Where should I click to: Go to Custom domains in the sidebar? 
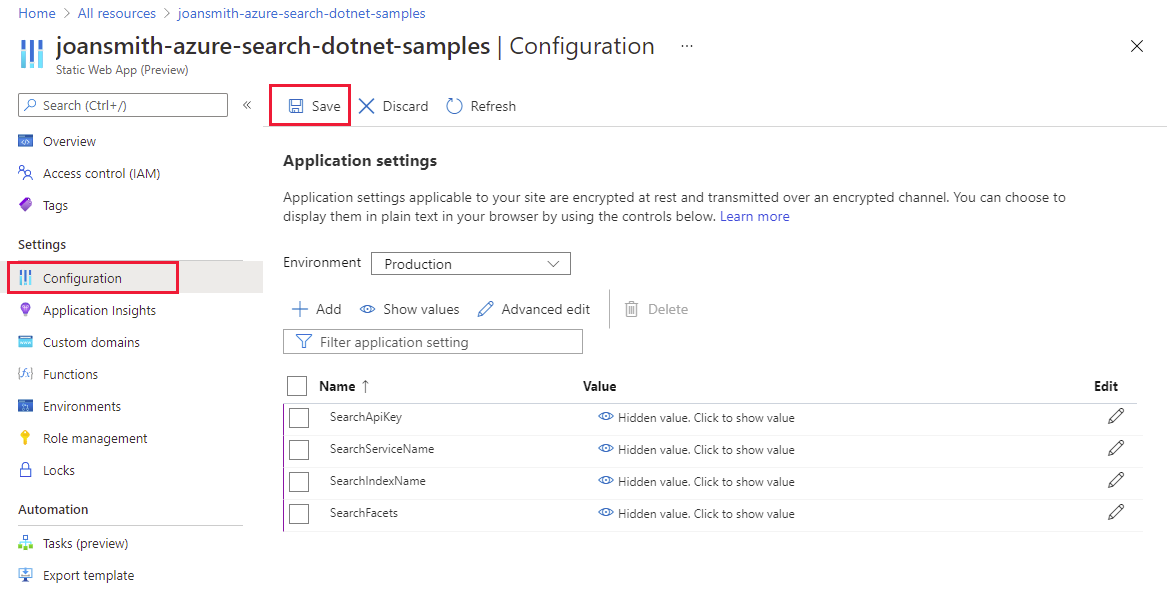(x=91, y=342)
